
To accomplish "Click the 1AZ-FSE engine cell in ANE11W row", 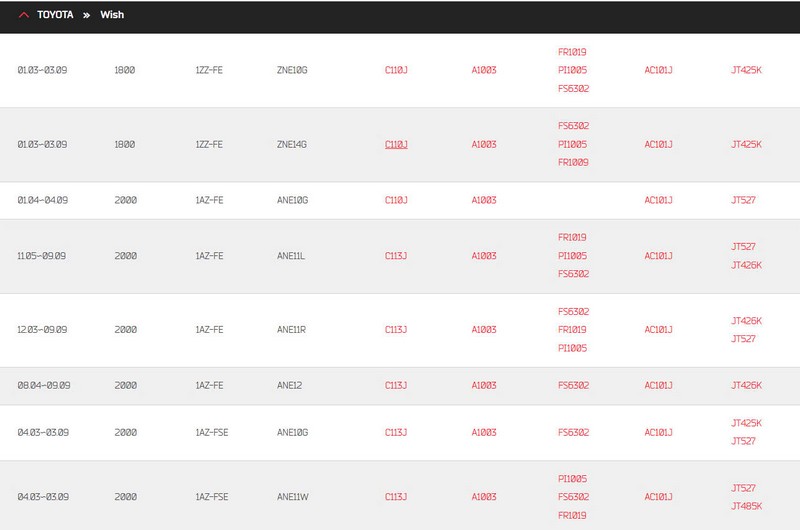I will click(212, 497).
